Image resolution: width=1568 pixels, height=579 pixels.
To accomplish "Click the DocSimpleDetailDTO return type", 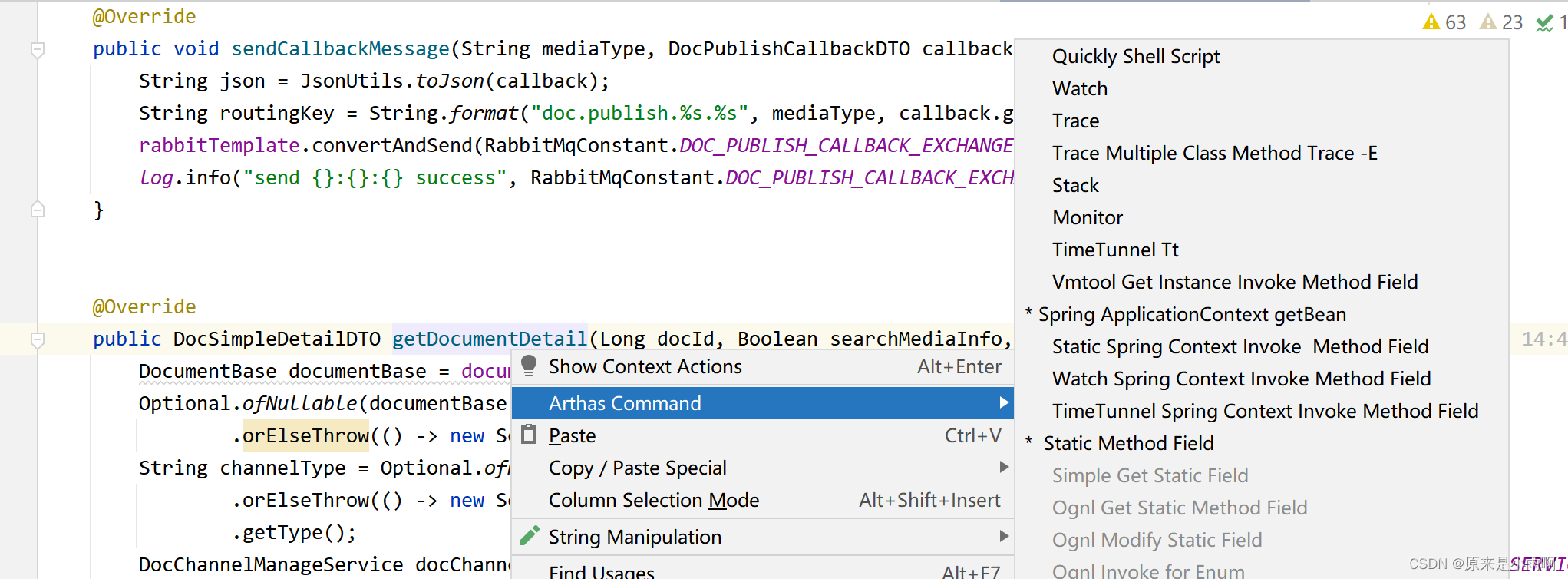I will point(276,339).
